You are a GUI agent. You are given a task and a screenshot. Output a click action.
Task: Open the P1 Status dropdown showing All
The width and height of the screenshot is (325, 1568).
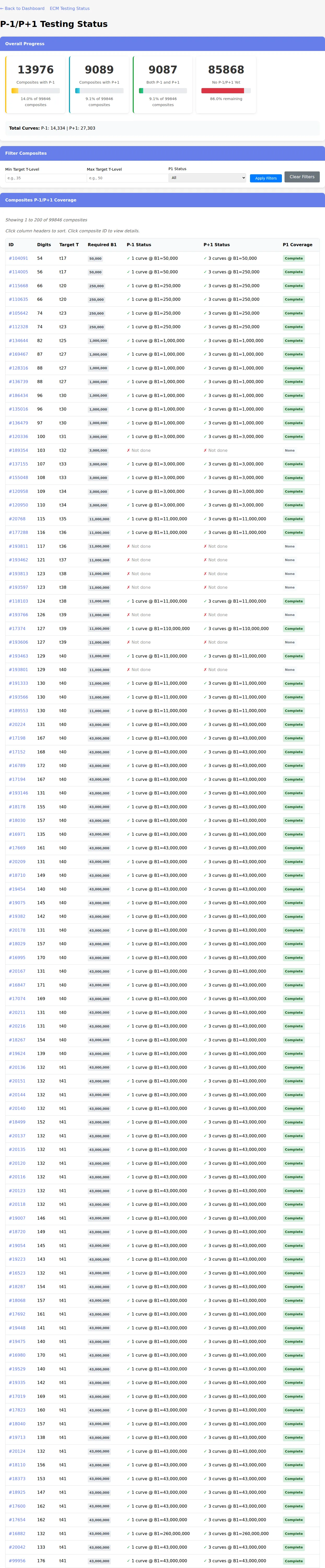pyautogui.click(x=207, y=178)
